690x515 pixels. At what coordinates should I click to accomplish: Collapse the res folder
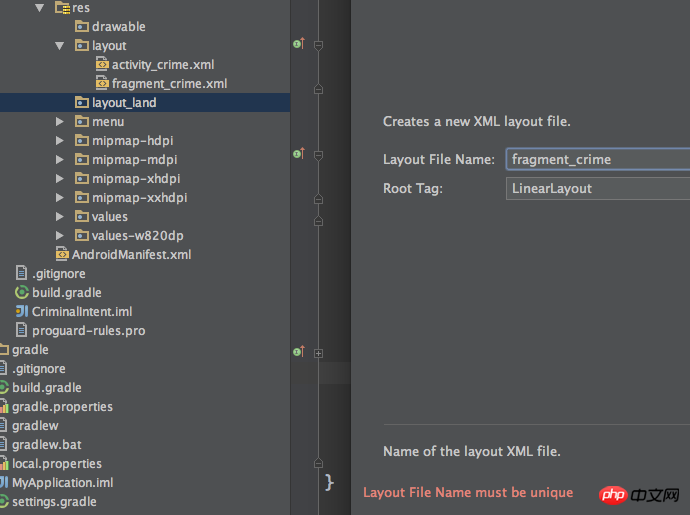[40, 8]
